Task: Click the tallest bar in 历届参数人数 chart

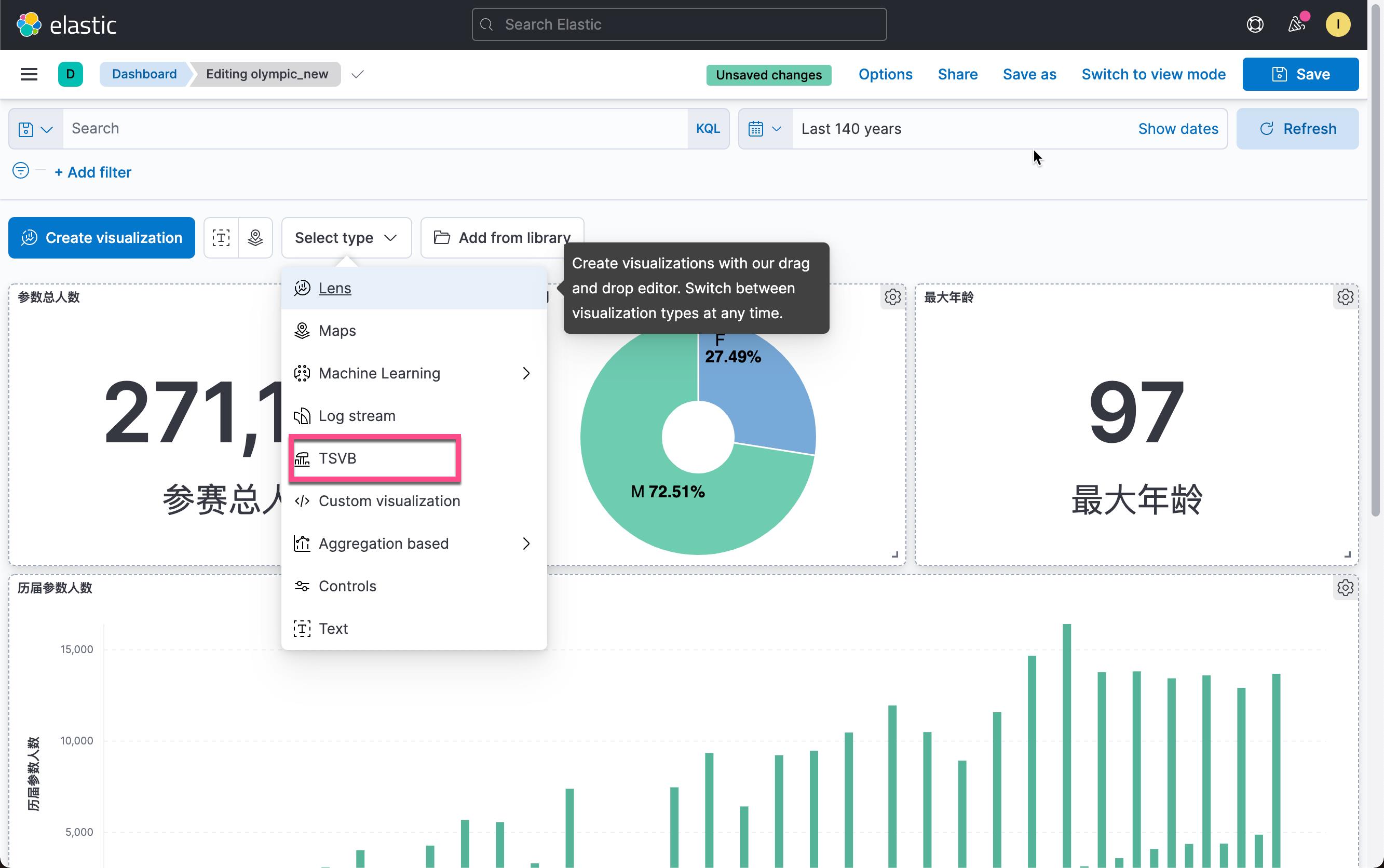Action: [x=1067, y=745]
